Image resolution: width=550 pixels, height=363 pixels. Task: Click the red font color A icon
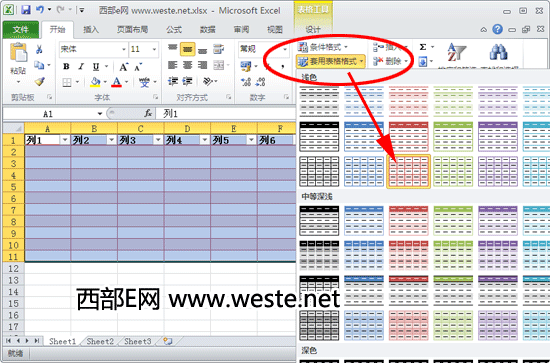coord(116,82)
